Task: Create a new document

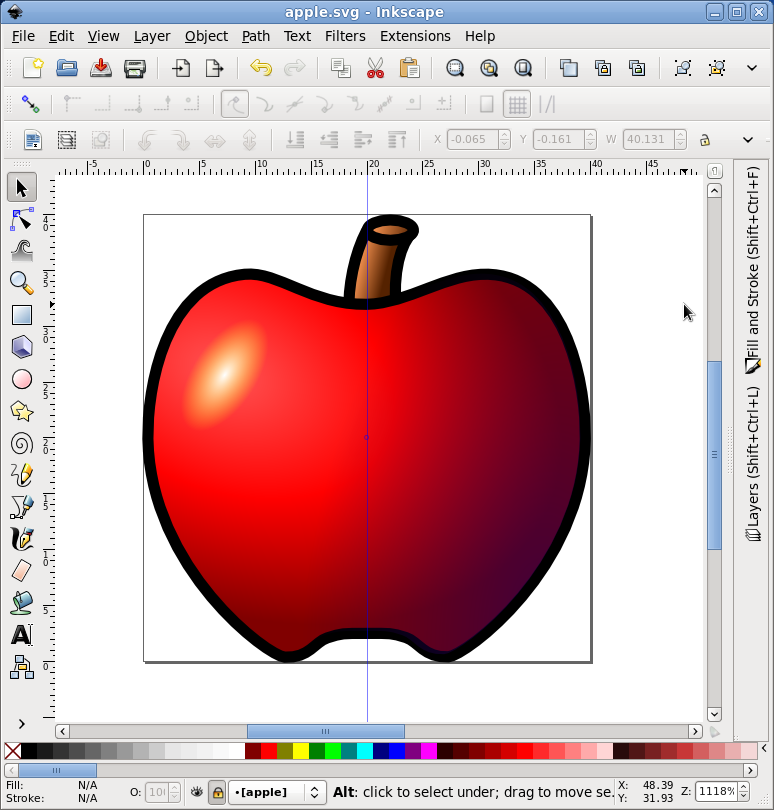Action: click(x=33, y=68)
